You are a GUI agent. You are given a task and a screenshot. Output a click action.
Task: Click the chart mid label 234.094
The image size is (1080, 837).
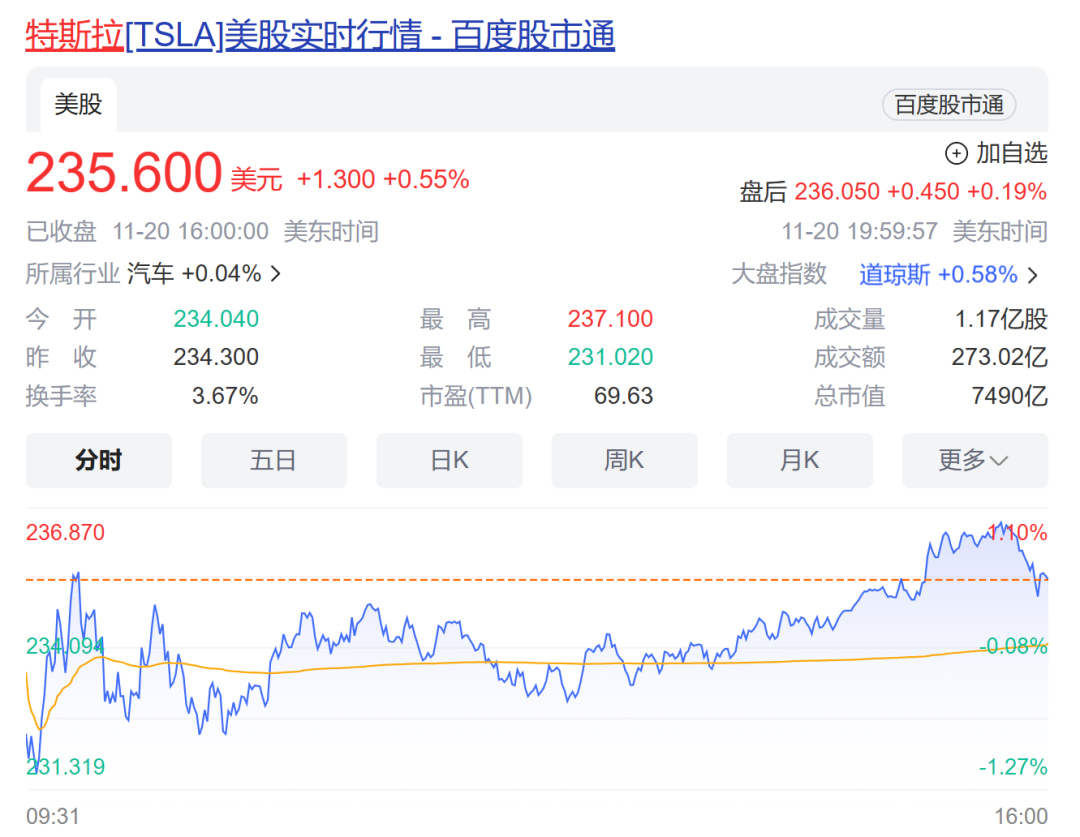coord(65,646)
